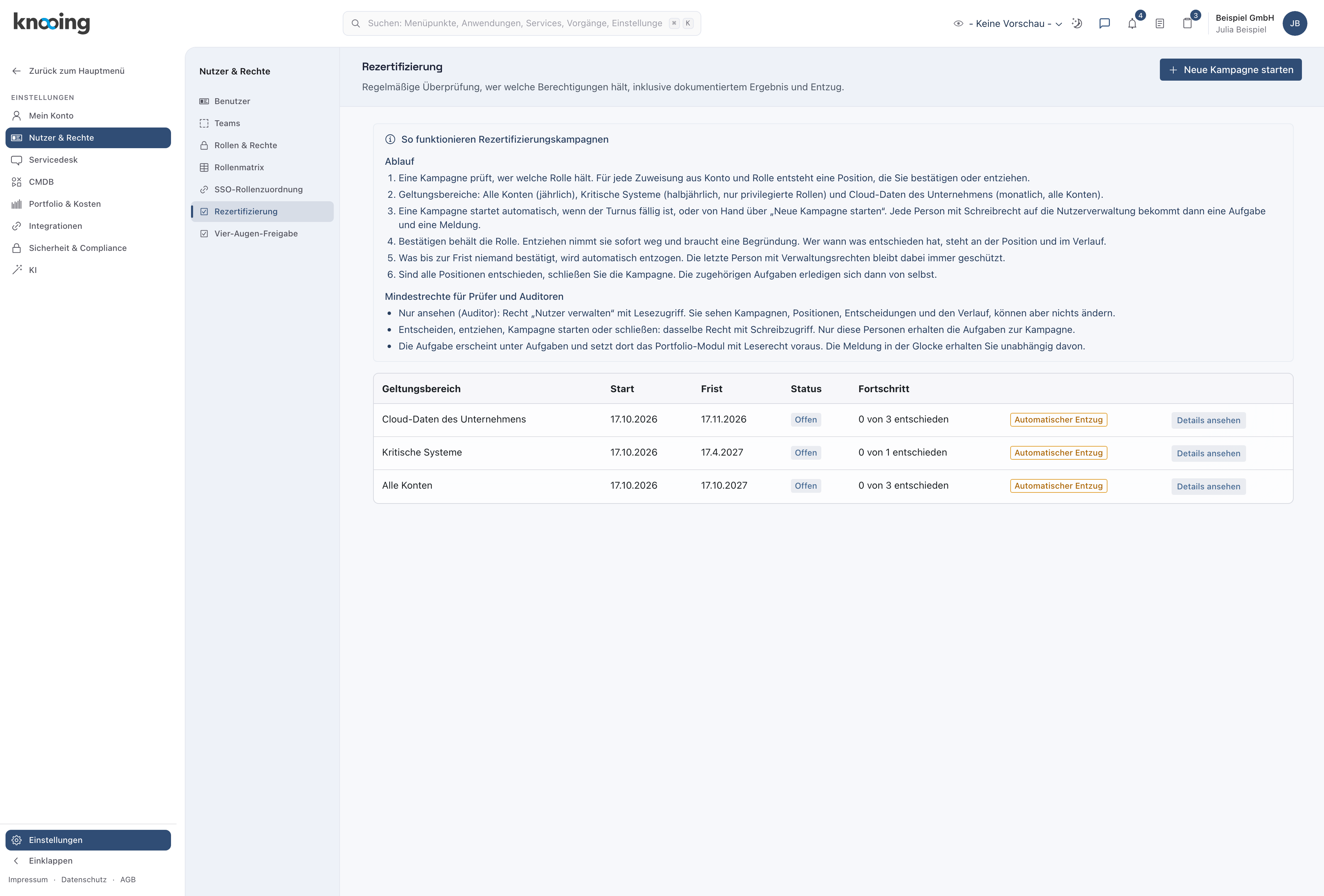1324x896 pixels.
Task: Click the KI magic wand icon
Action: [x=17, y=270]
